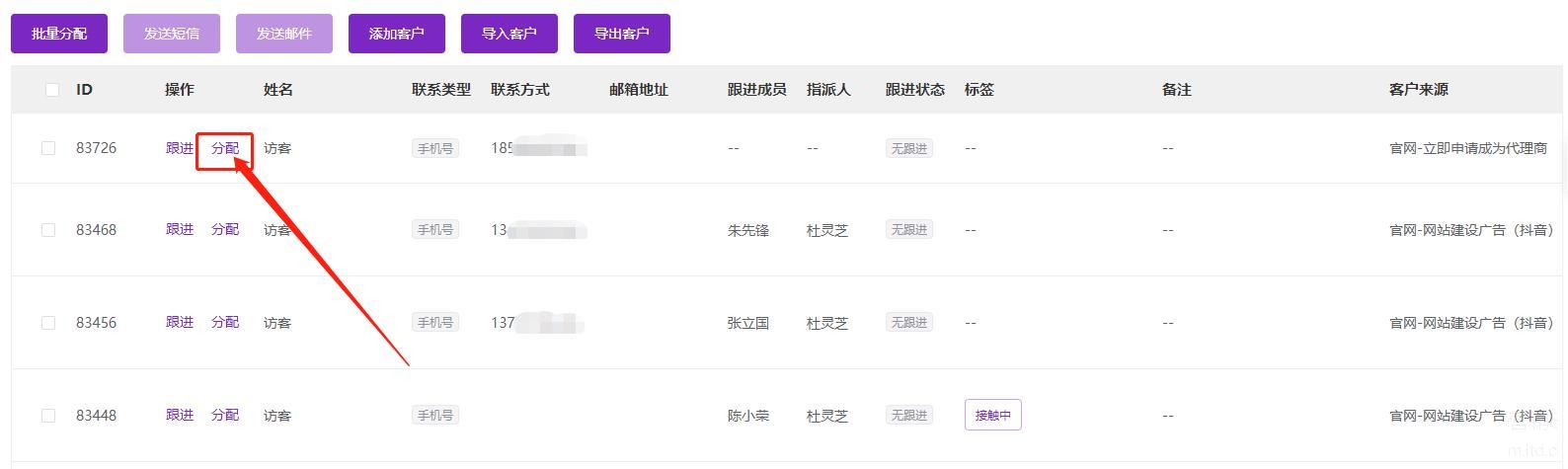Image resolution: width=1568 pixels, height=469 pixels.
Task: Toggle the select-all checkbox in header
Action: 52,90
